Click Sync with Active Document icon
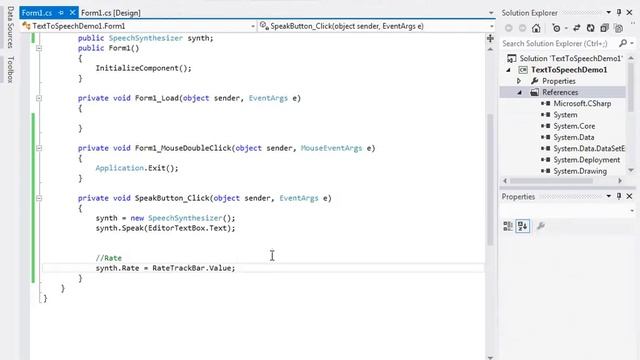The image size is (640, 360). tap(577, 28)
